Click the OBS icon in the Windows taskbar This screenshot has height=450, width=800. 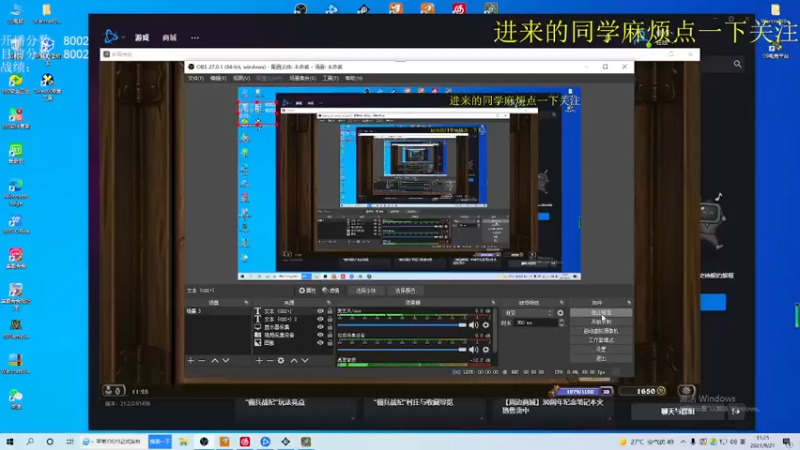click(204, 442)
